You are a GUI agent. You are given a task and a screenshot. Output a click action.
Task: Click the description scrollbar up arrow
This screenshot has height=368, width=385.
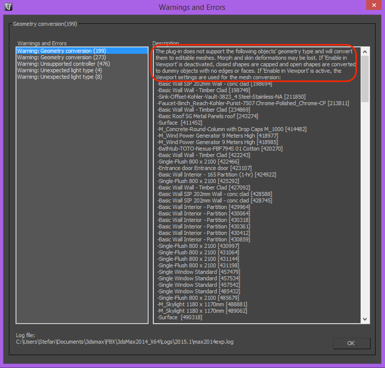[x=365, y=52]
